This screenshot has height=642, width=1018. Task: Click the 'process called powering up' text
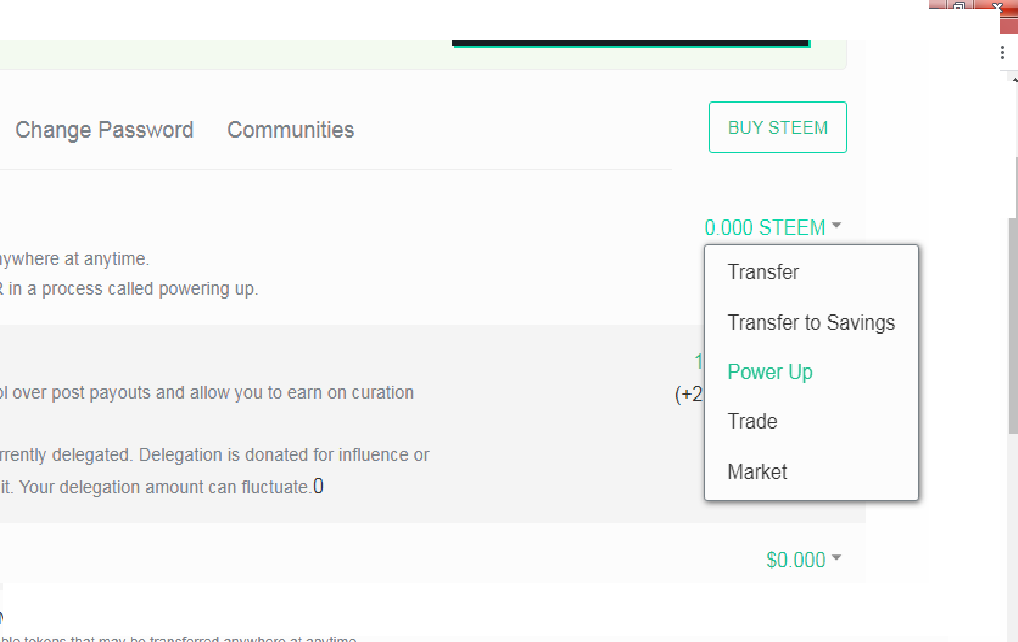[130, 289]
